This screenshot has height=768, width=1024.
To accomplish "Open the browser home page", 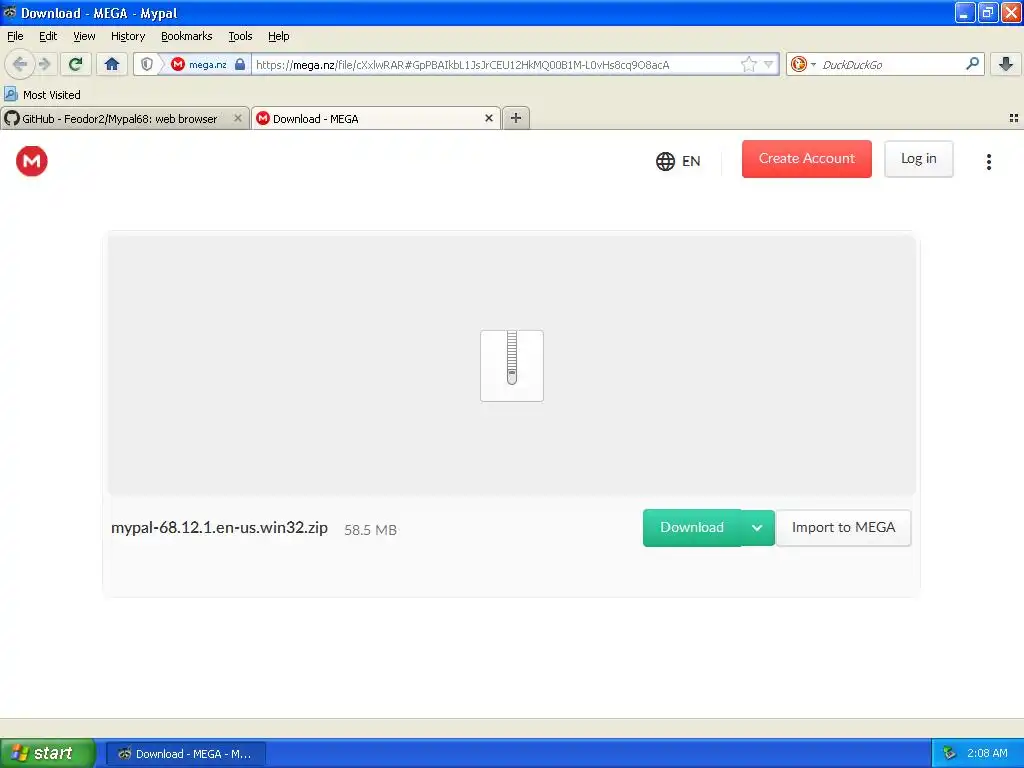I will [112, 64].
